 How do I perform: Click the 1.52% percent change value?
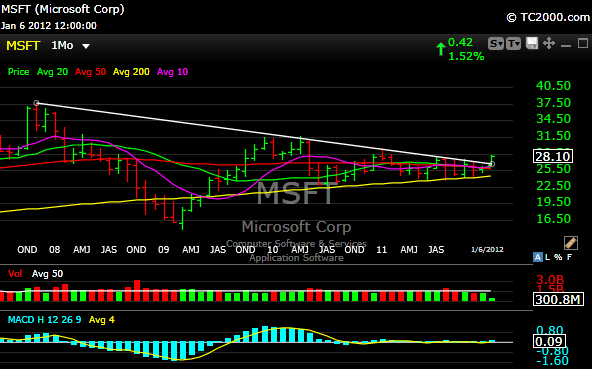[466, 56]
